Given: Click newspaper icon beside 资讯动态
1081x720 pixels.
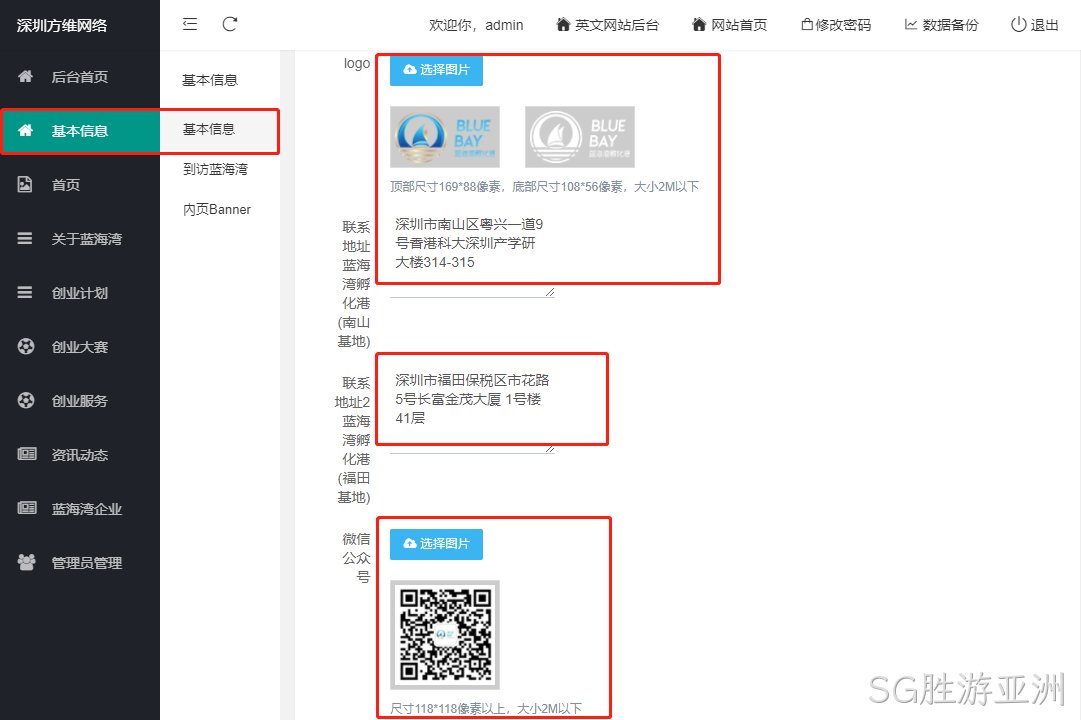Looking at the screenshot, I should [27, 454].
